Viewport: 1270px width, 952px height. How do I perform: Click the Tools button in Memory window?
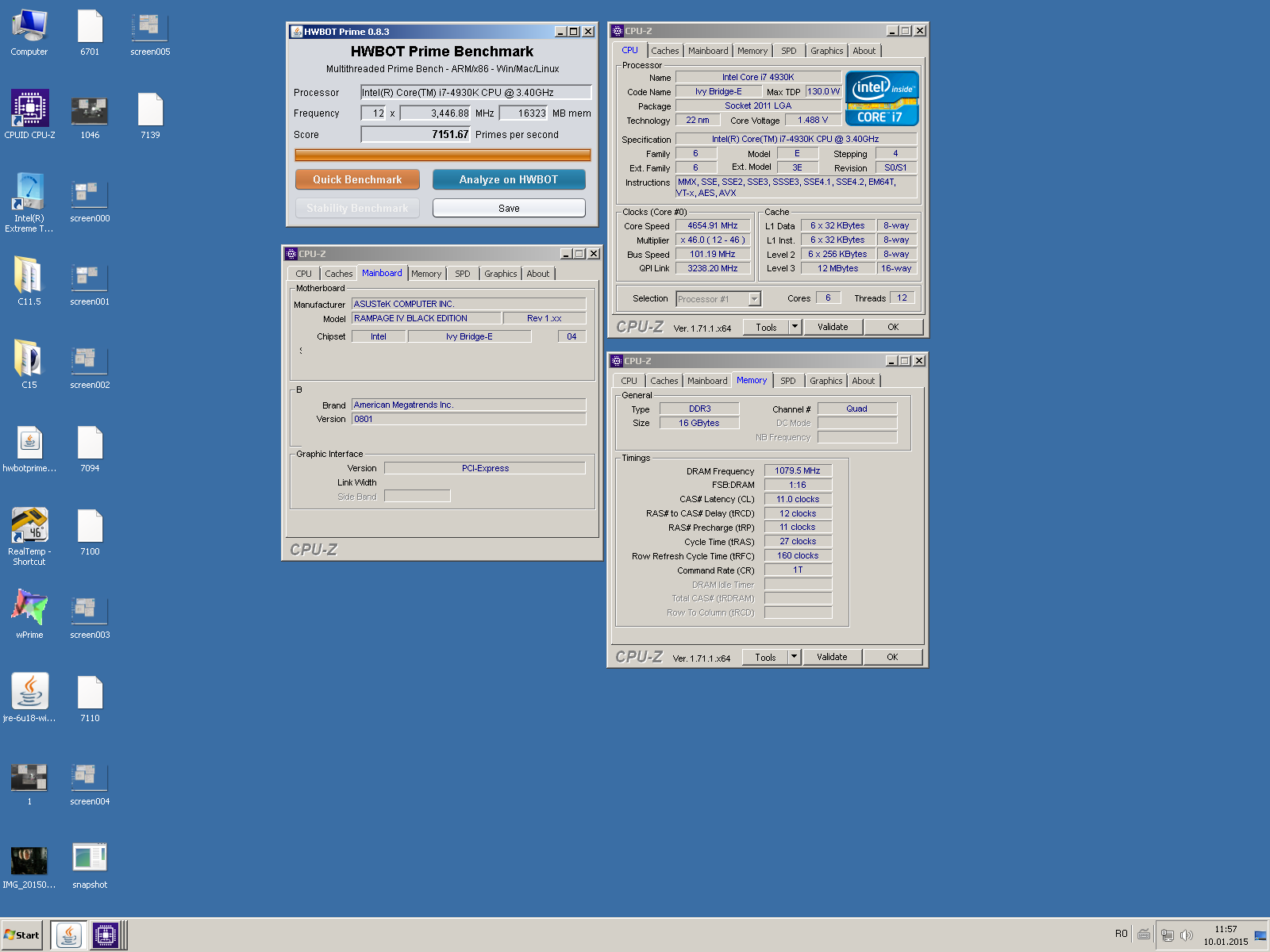(765, 657)
